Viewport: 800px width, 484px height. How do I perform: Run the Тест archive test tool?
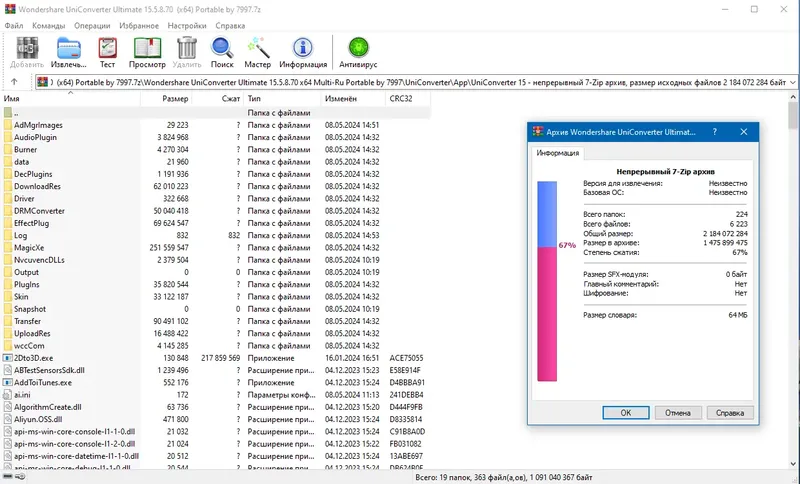pyautogui.click(x=107, y=53)
